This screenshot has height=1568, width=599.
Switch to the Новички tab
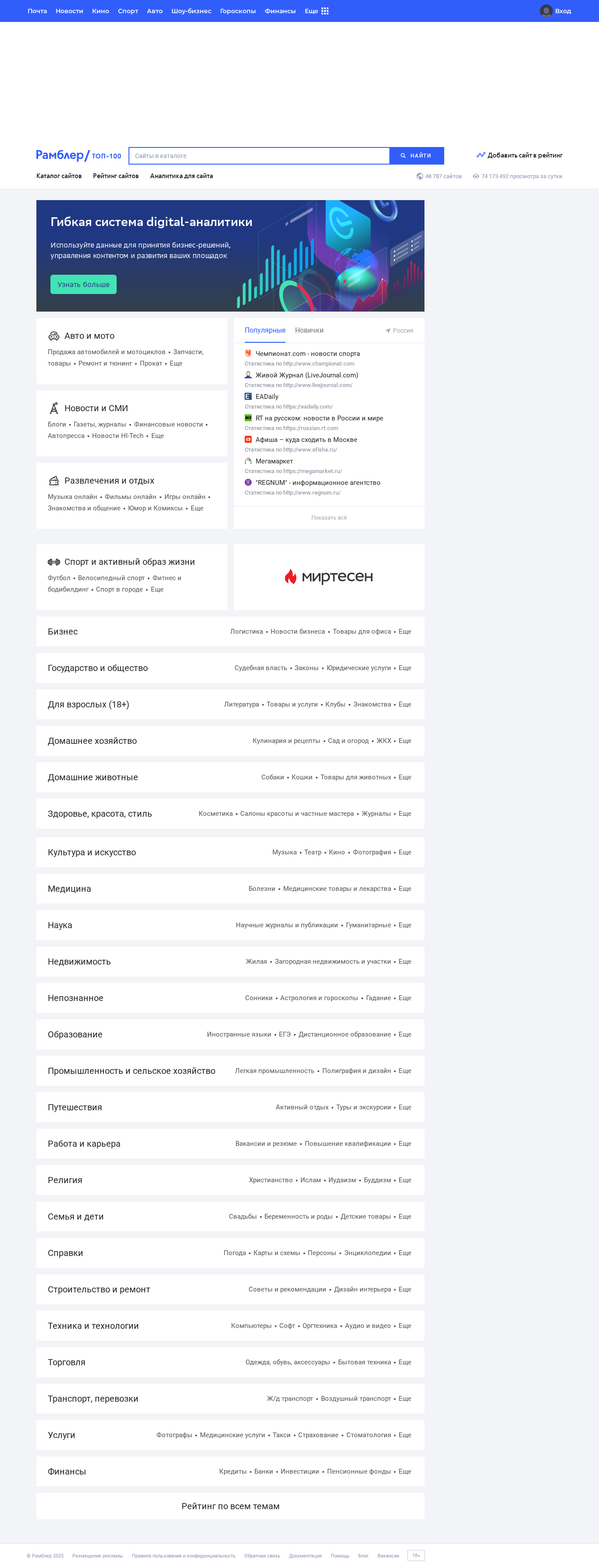309,330
